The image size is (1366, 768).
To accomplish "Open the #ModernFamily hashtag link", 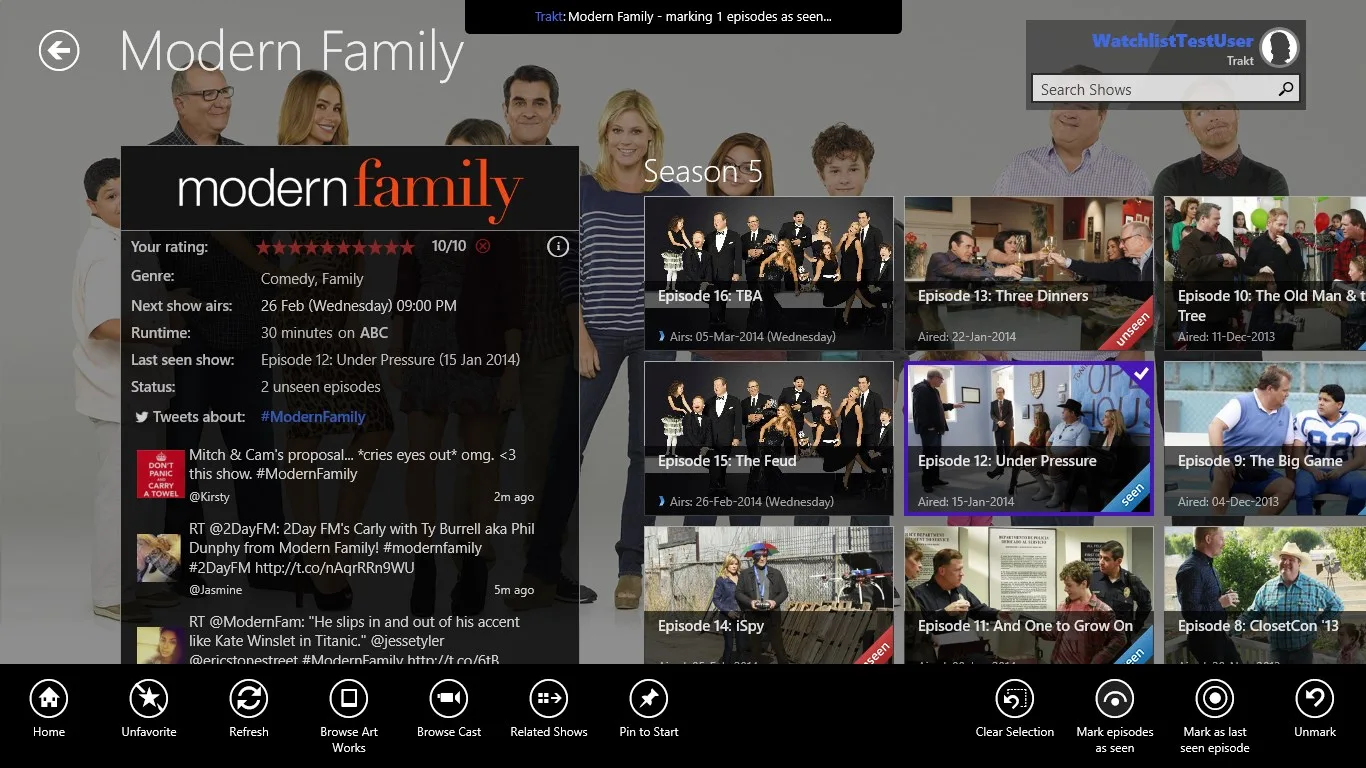I will (313, 417).
